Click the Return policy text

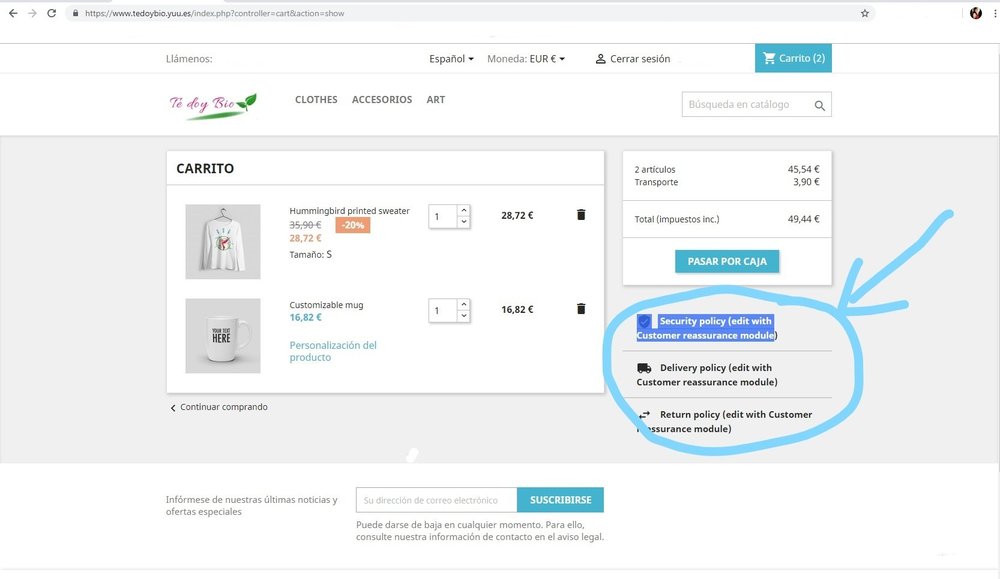click(724, 421)
